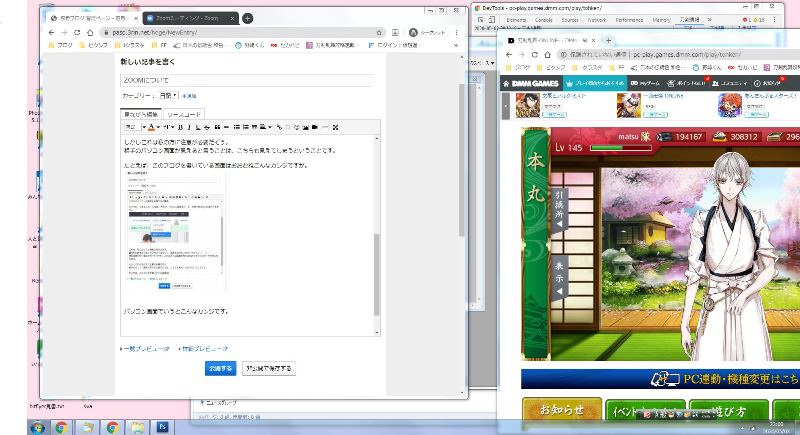Open a new tab in blog window
Screen dimensions: 800x435
point(247,18)
